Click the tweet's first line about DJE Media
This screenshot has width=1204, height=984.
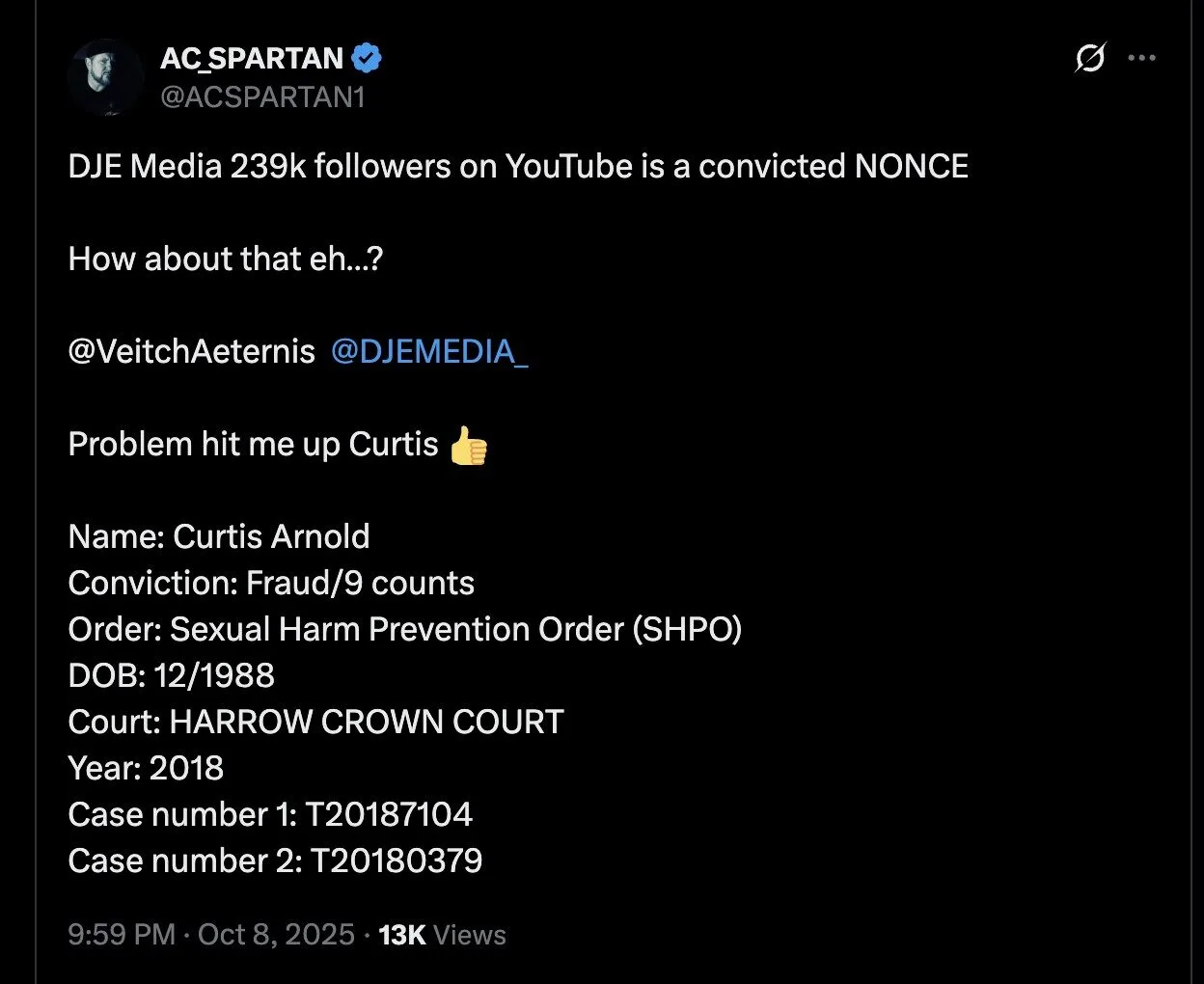click(518, 167)
